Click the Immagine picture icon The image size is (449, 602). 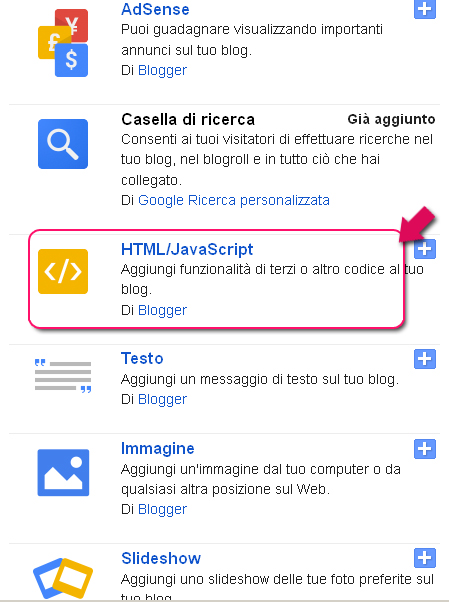click(x=63, y=473)
